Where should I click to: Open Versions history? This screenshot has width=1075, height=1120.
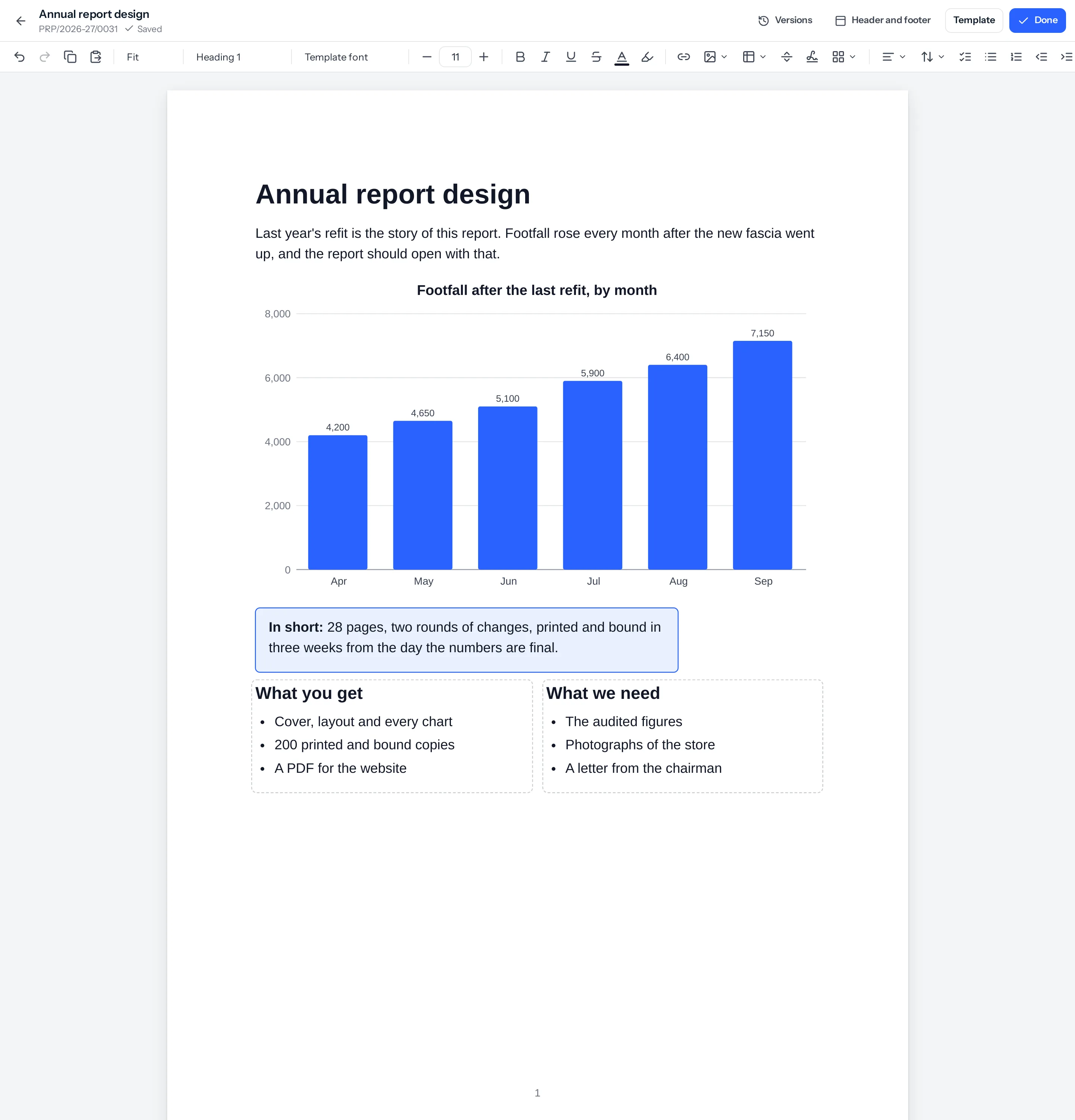click(x=785, y=21)
